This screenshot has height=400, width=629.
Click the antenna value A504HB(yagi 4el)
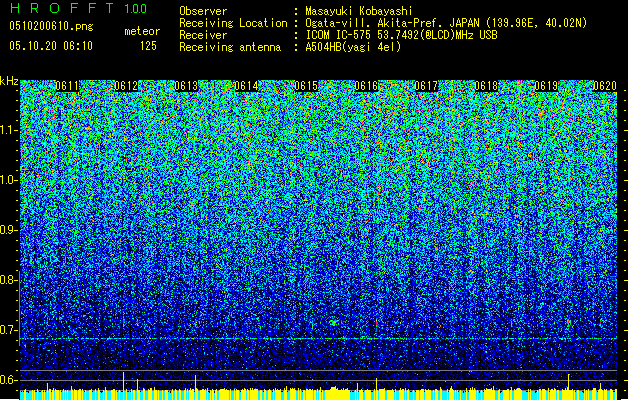coord(353,47)
